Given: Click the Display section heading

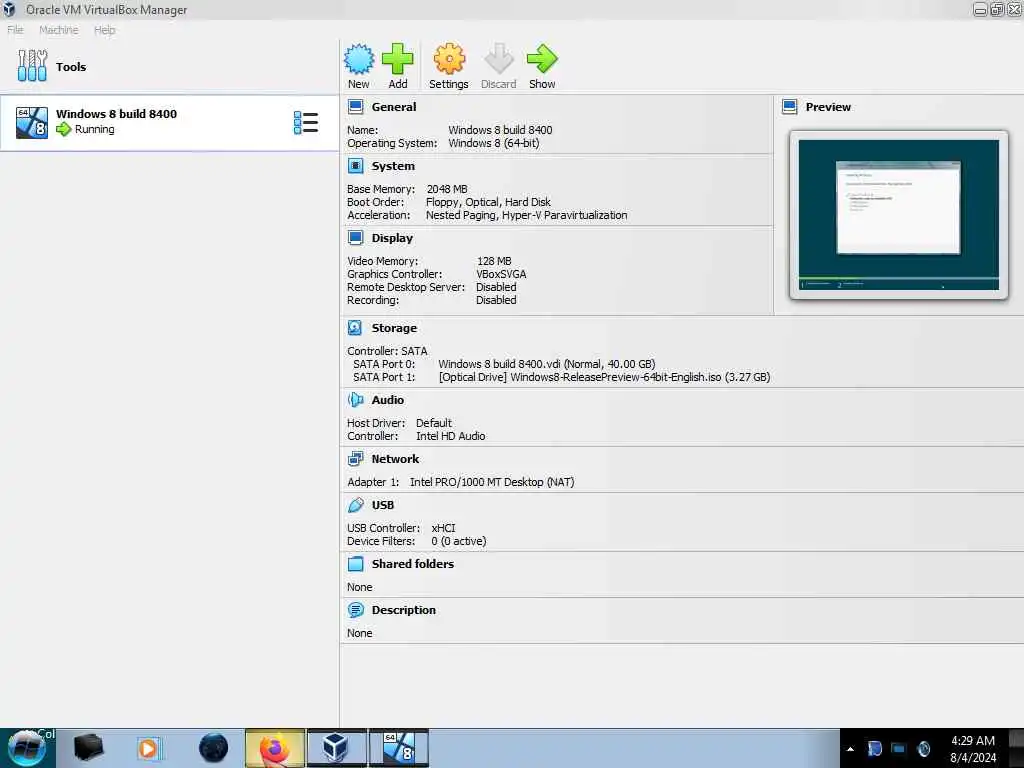Looking at the screenshot, I should click(392, 238).
